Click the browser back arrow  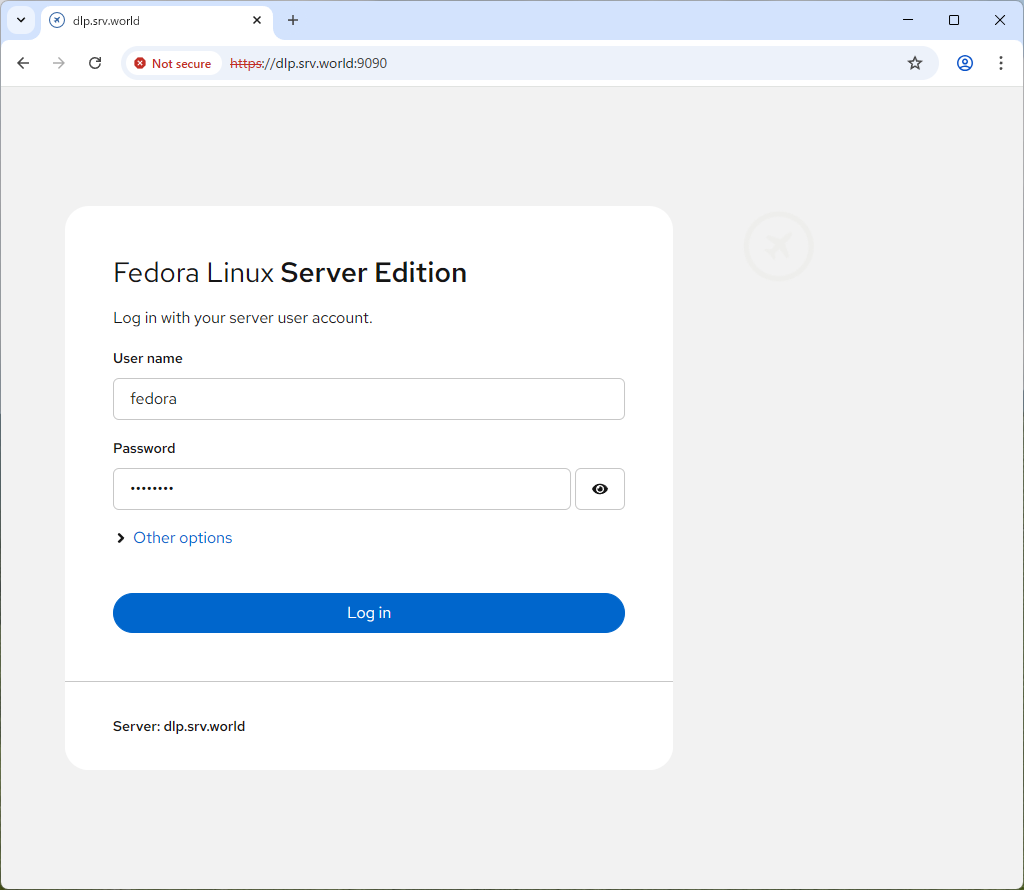pos(23,63)
